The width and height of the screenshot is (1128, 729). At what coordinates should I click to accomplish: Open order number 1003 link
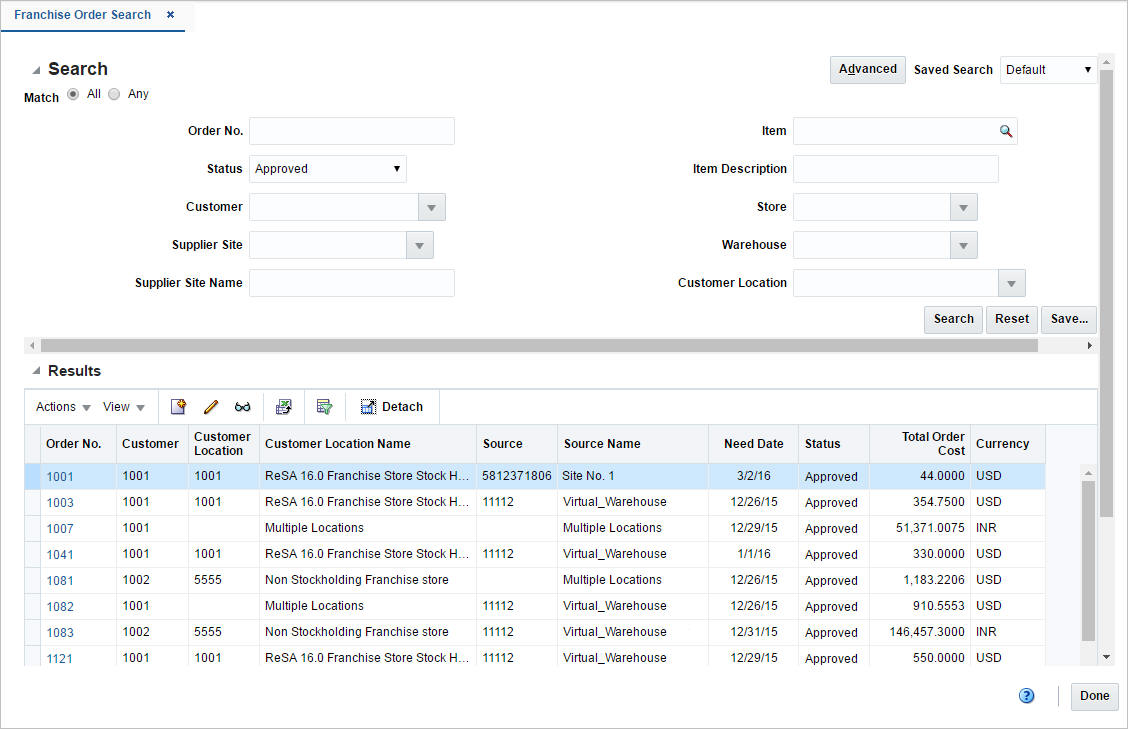(60, 502)
